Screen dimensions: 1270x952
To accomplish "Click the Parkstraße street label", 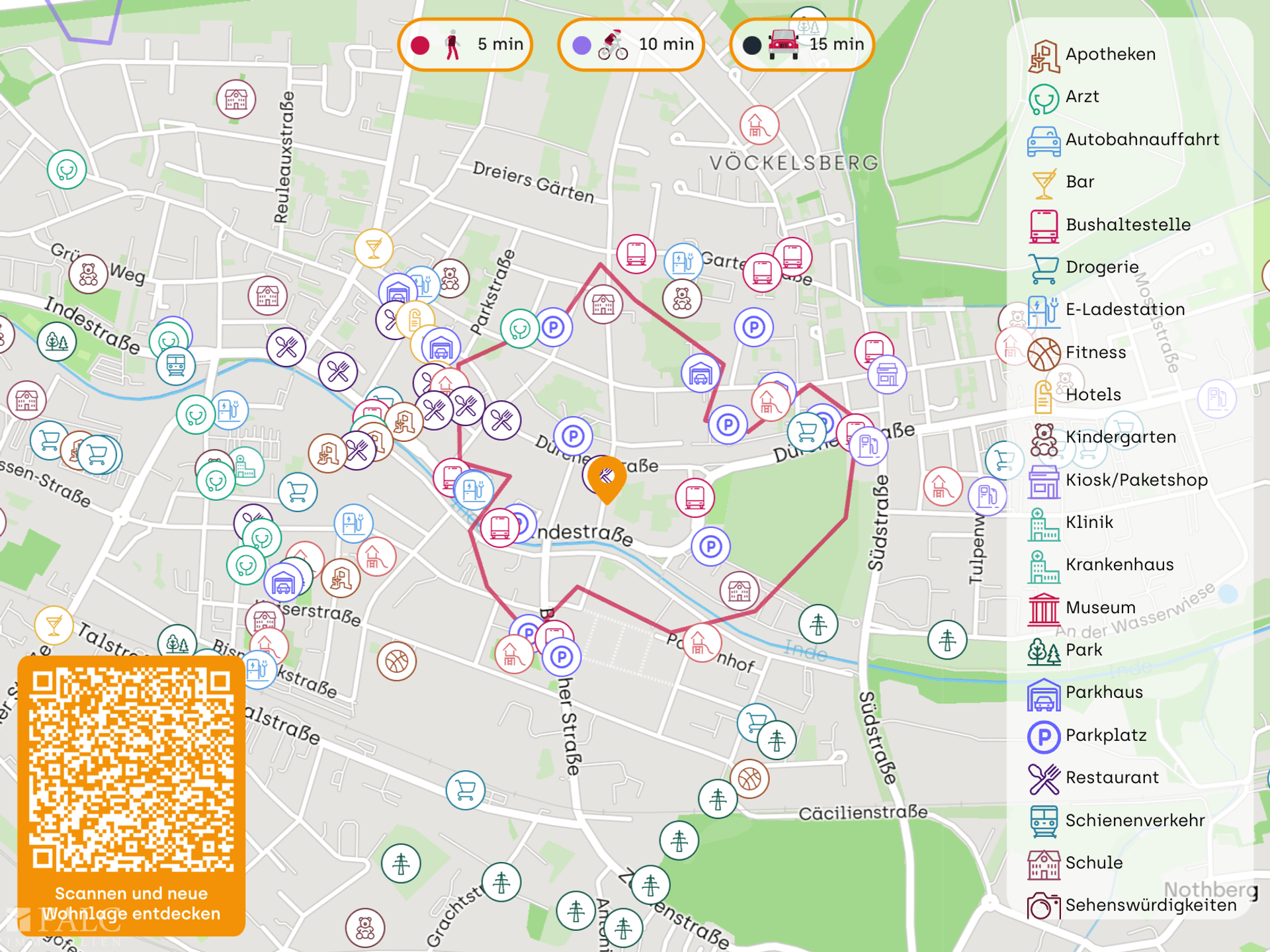I will pos(492,292).
